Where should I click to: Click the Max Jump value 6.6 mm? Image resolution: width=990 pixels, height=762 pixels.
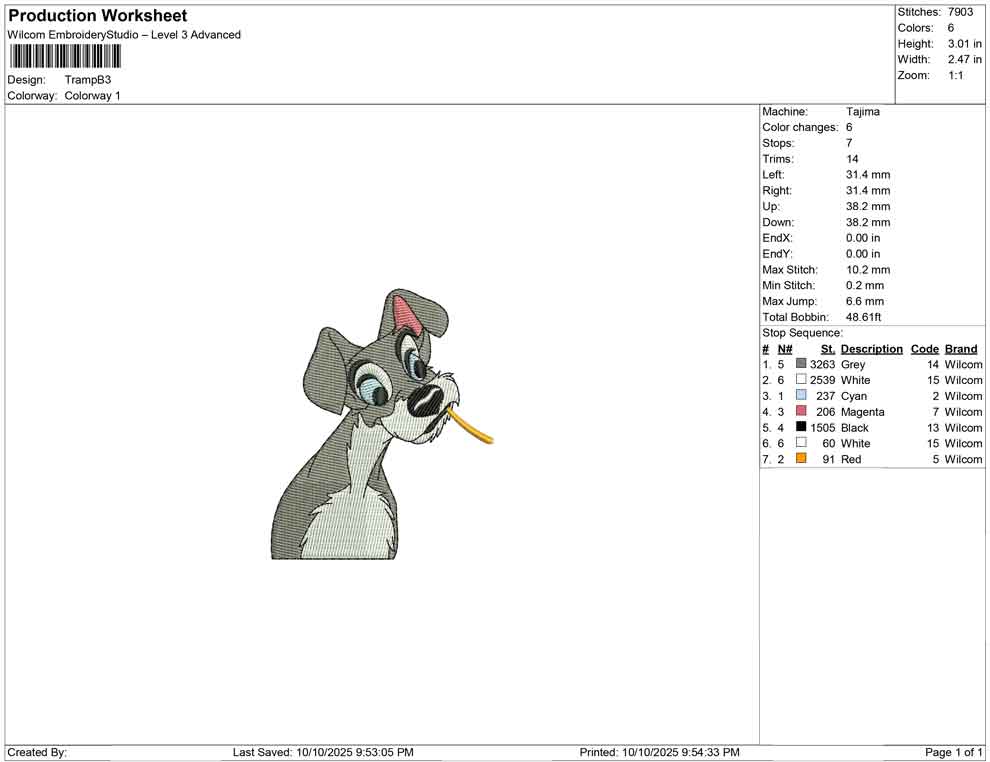(865, 301)
